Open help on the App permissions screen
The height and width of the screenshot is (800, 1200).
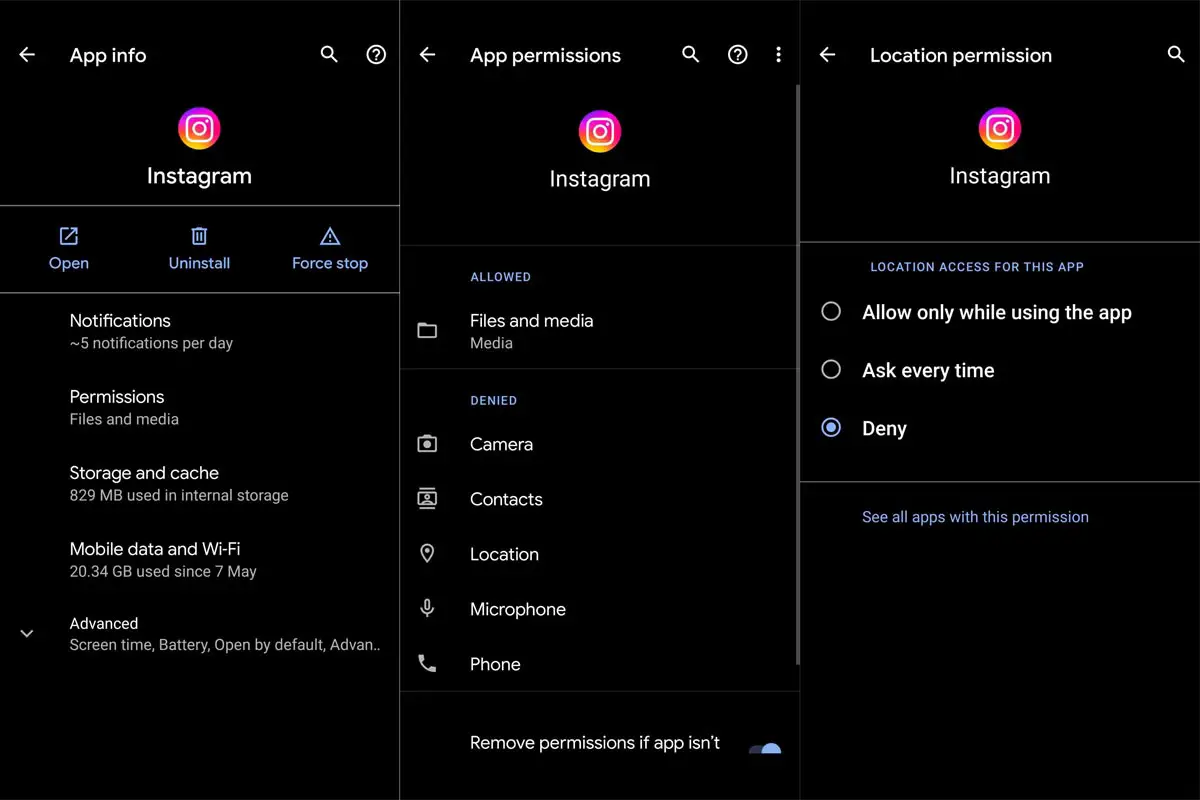[x=738, y=55]
